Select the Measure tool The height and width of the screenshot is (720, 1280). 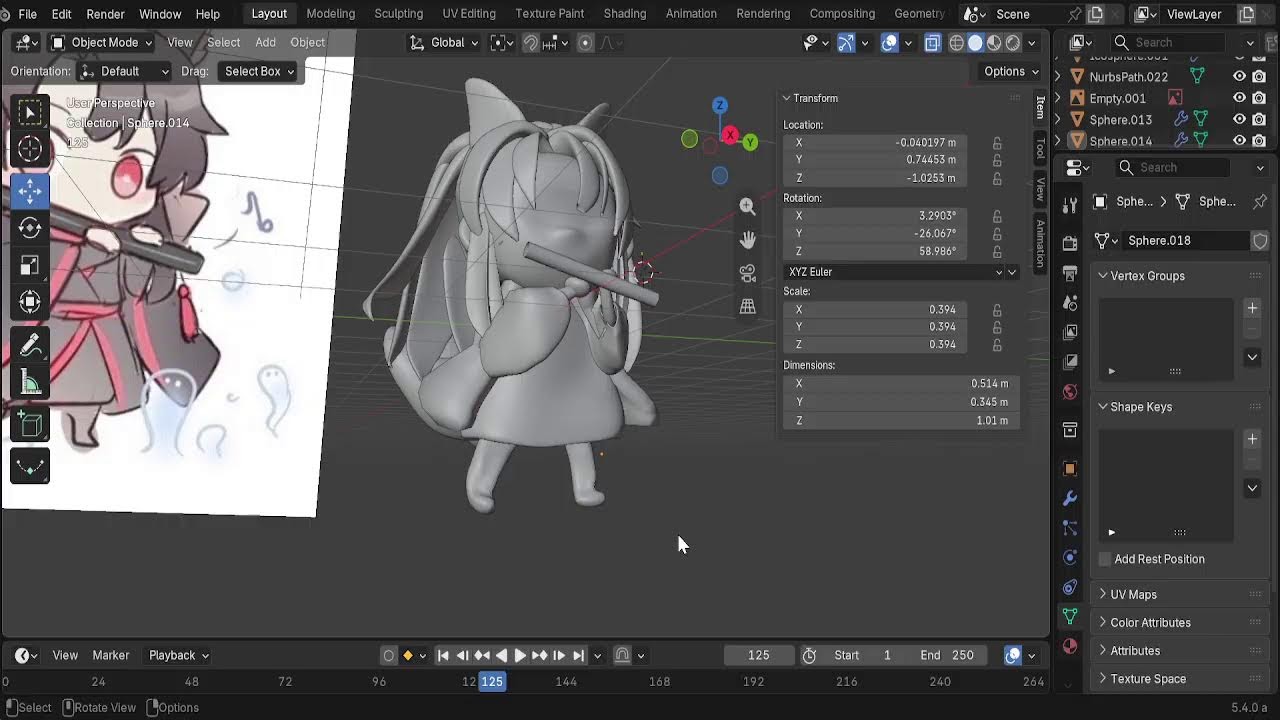[x=30, y=383]
